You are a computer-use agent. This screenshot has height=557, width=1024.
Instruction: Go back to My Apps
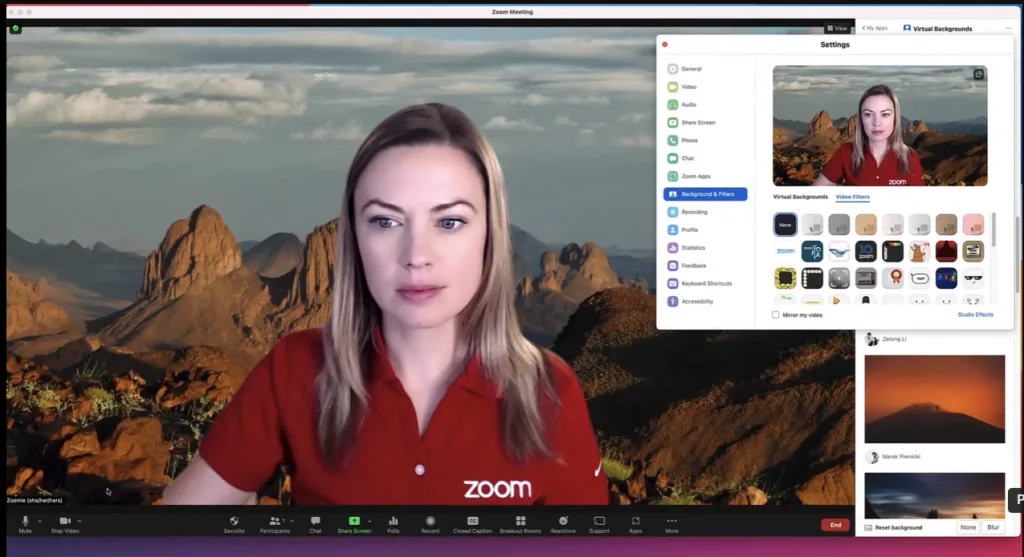(874, 28)
